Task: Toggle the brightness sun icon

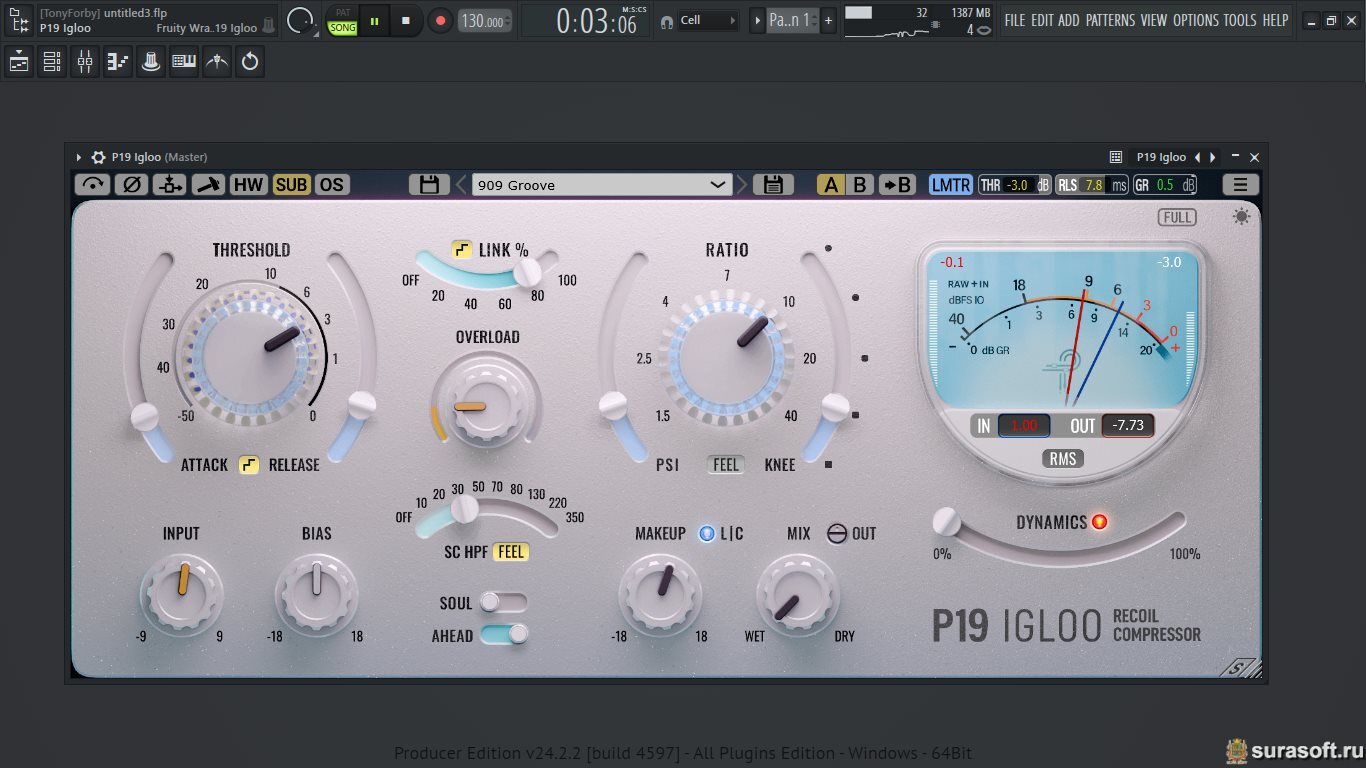Action: pyautogui.click(x=1242, y=217)
